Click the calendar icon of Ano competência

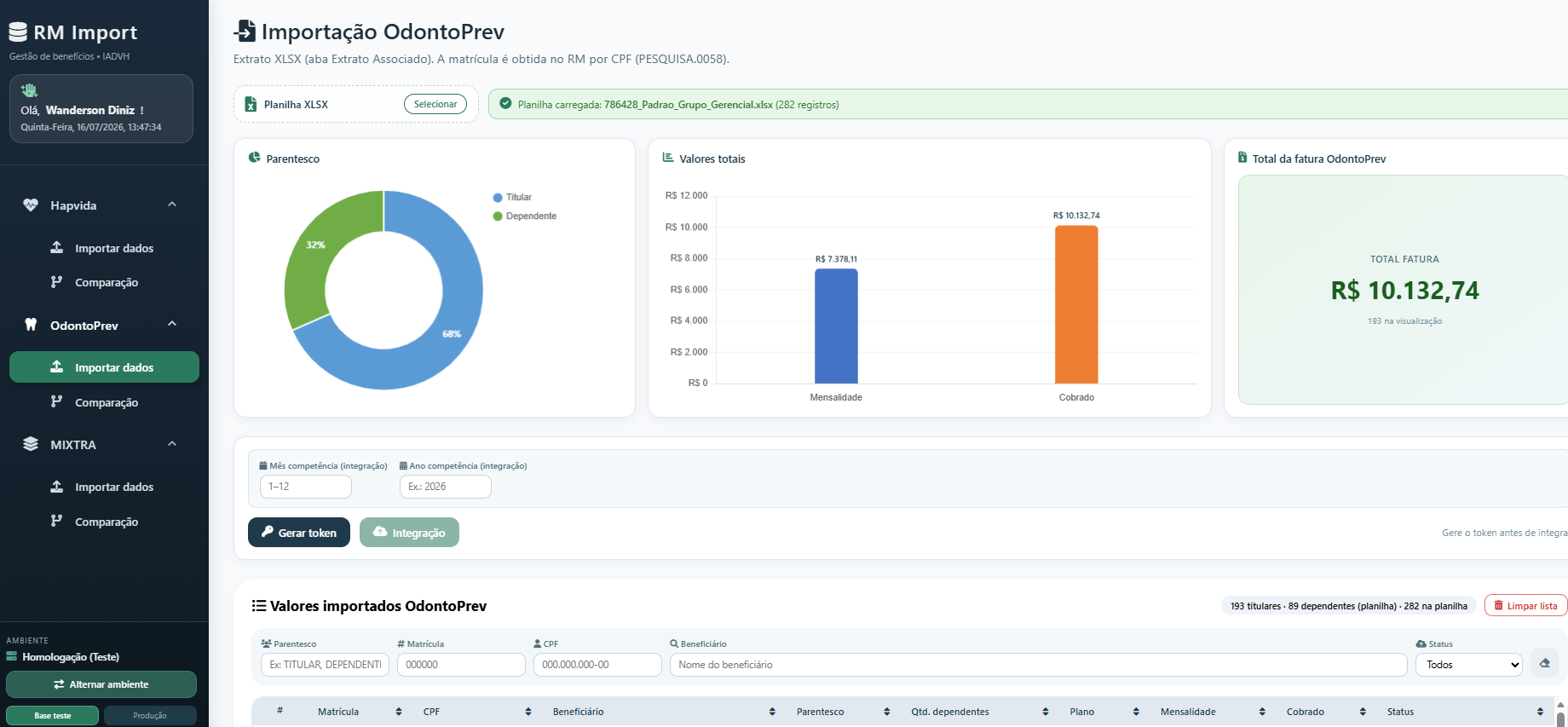tap(403, 466)
